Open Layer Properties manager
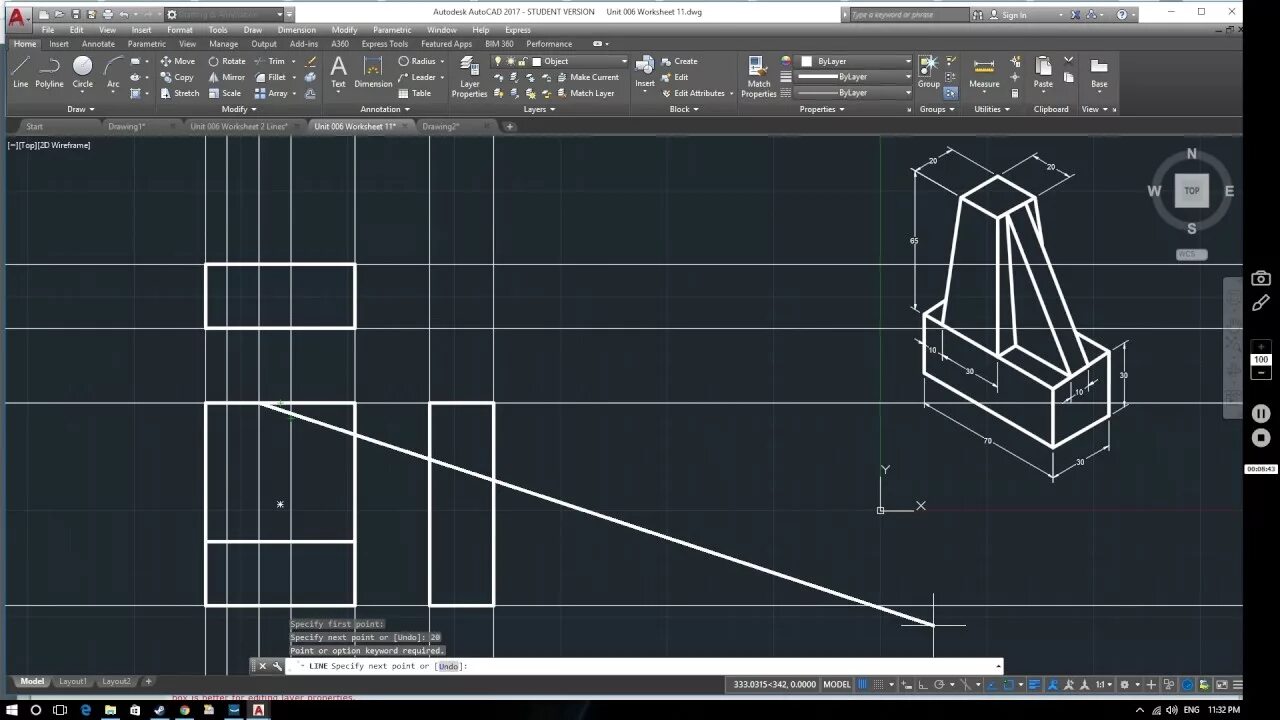 469,76
